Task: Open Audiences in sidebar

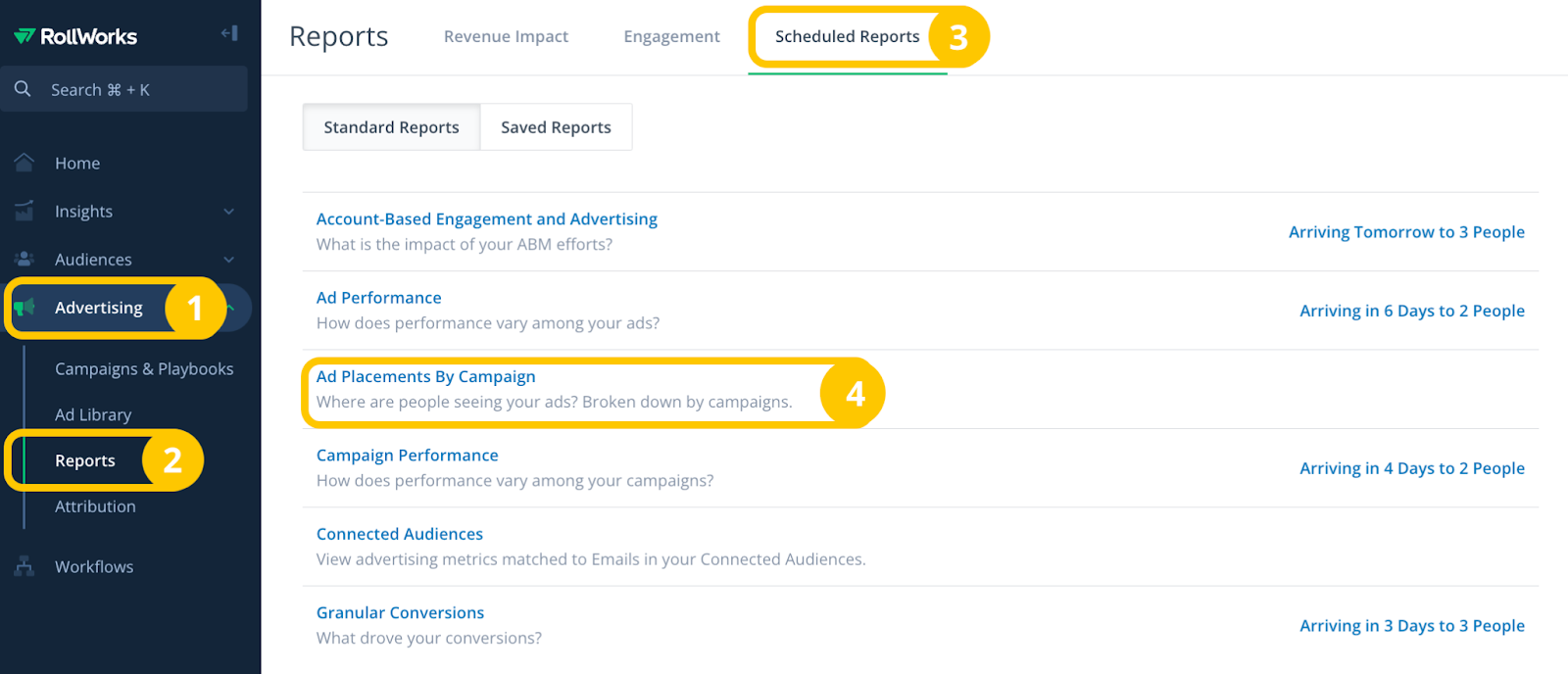Action: click(93, 260)
